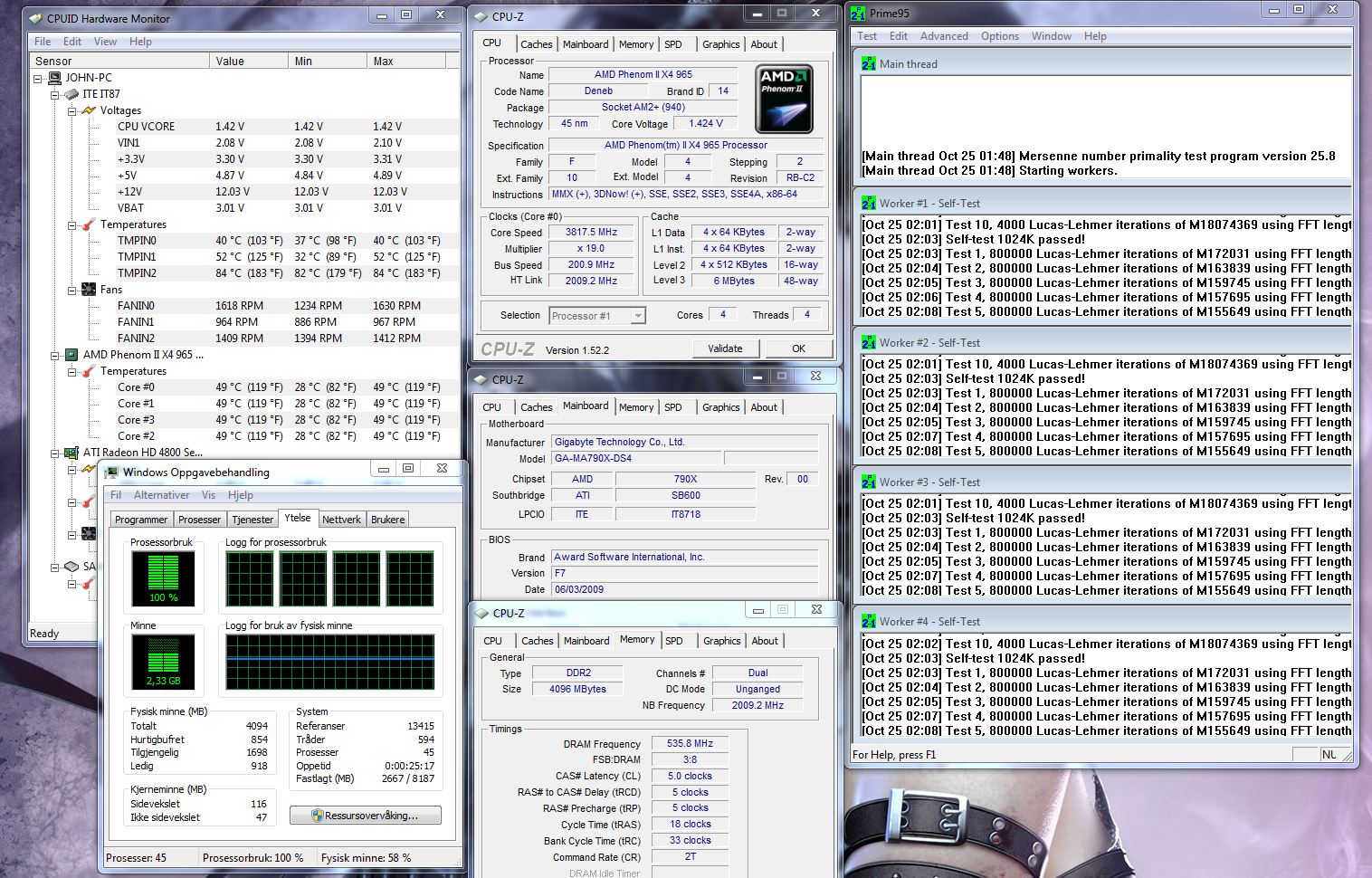Open the Advanced menu in Prime95

pyautogui.click(x=944, y=36)
